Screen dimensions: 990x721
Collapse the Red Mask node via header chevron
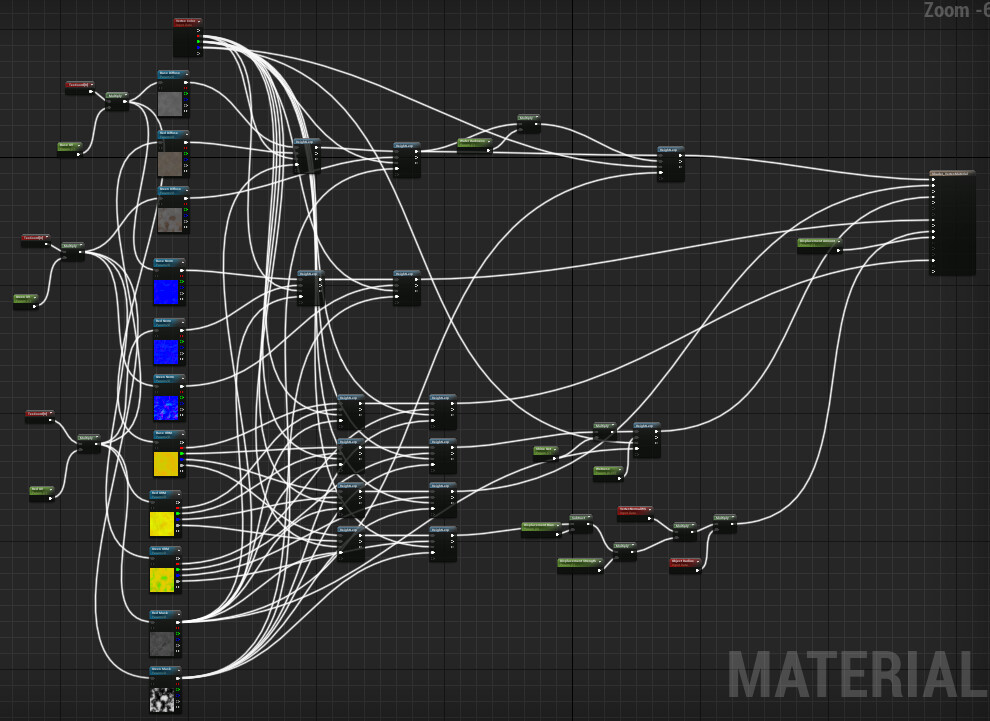[x=178, y=613]
